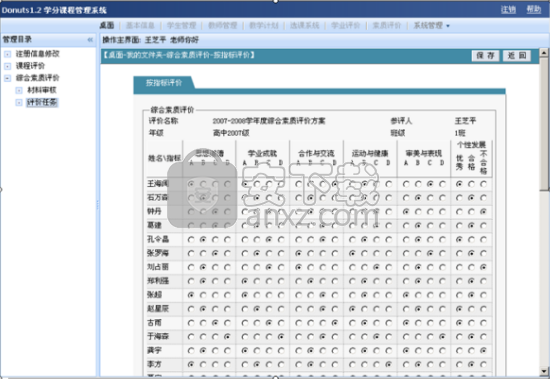550x379 pixels.
Task: Set 于海森 思想道德 to grade A
Action: 191,337
